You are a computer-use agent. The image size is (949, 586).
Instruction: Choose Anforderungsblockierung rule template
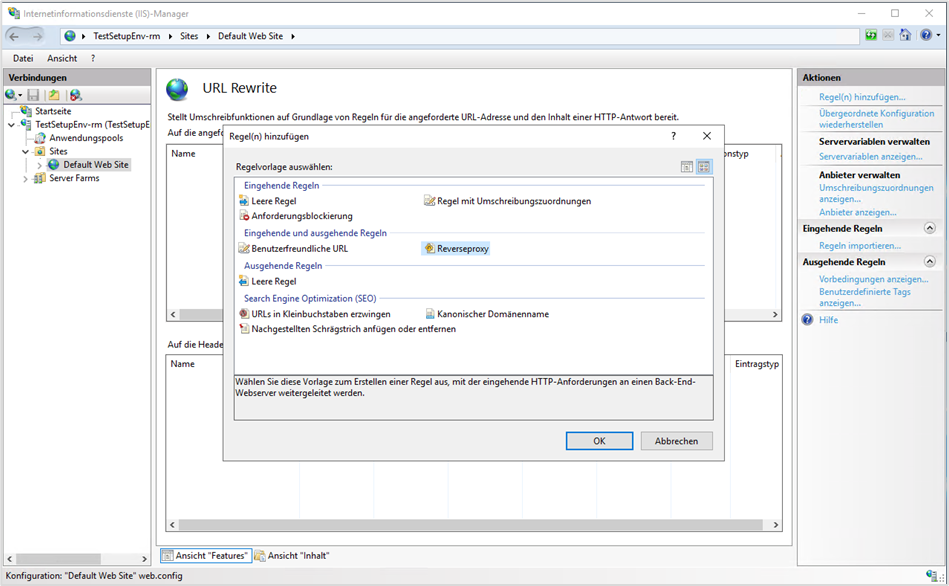[301, 216]
